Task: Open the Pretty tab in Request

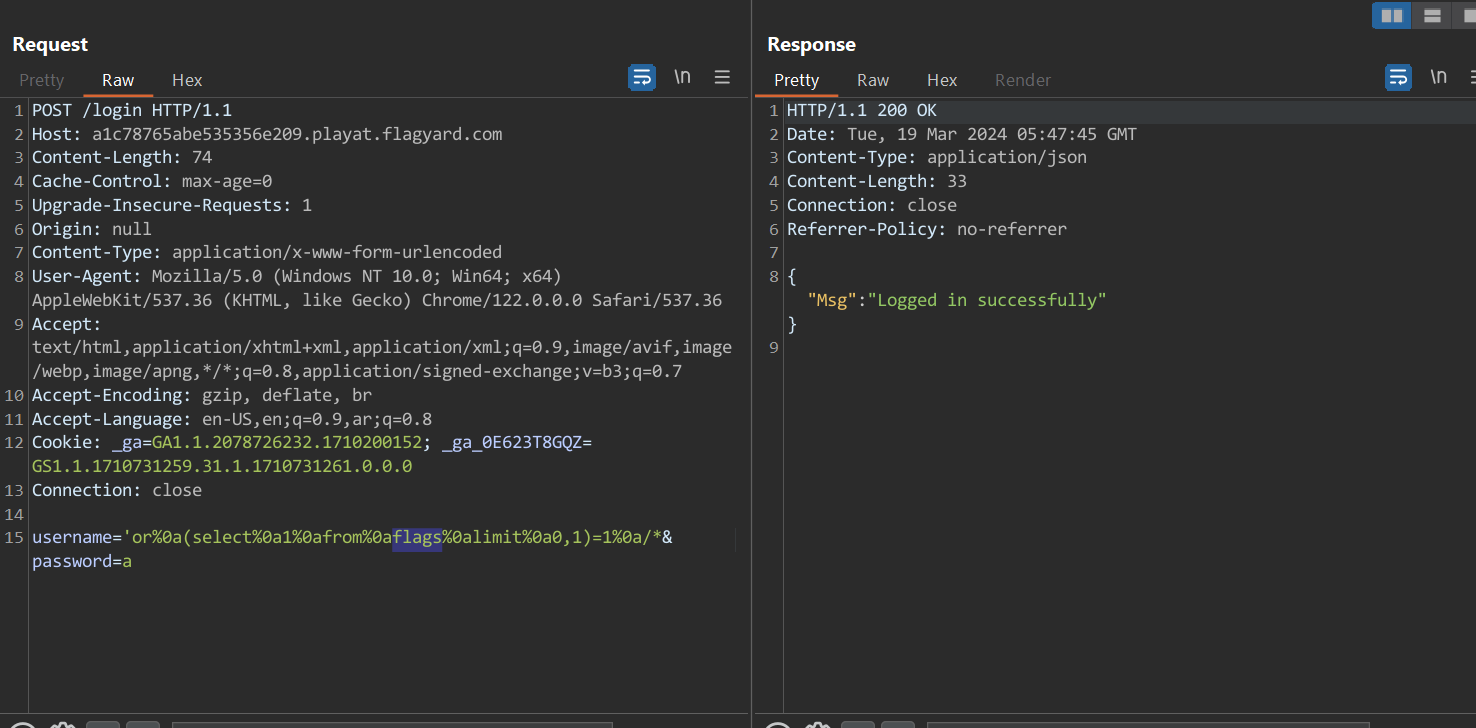Action: (41, 80)
